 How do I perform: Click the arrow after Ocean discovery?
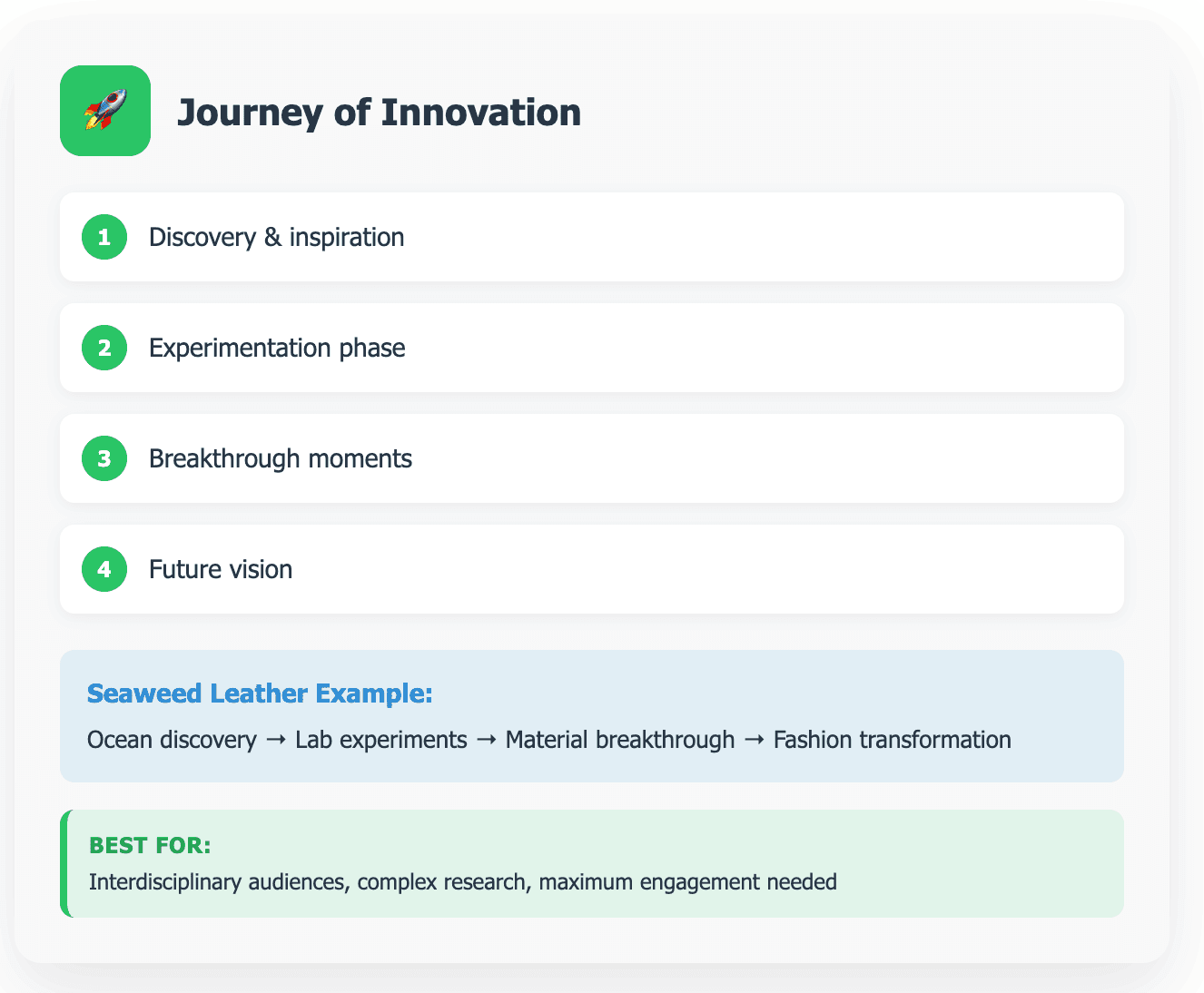(276, 741)
